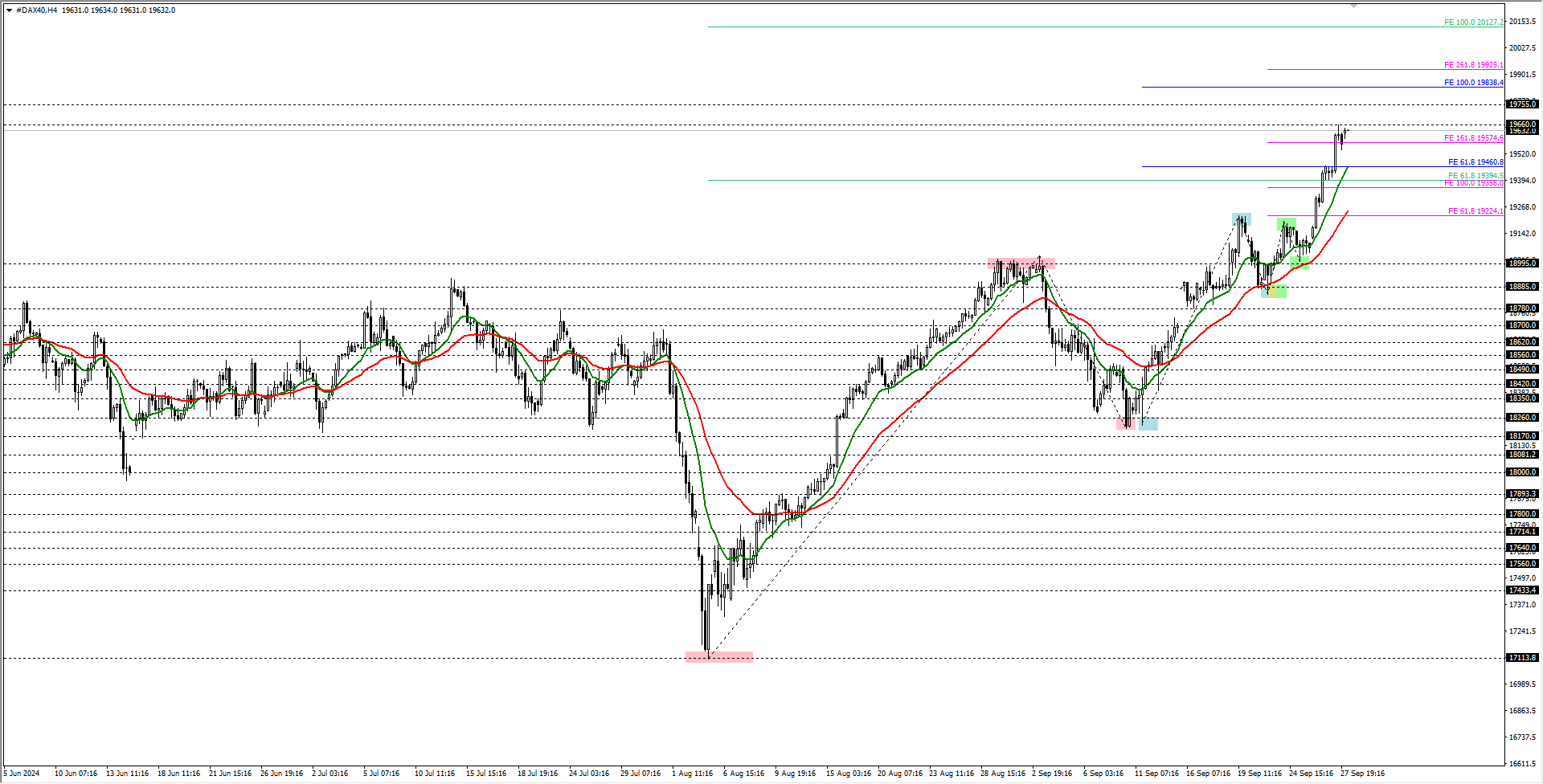1543x784 pixels.
Task: Click the 27 Sep 19:16 time axis label
Action: click(1363, 774)
